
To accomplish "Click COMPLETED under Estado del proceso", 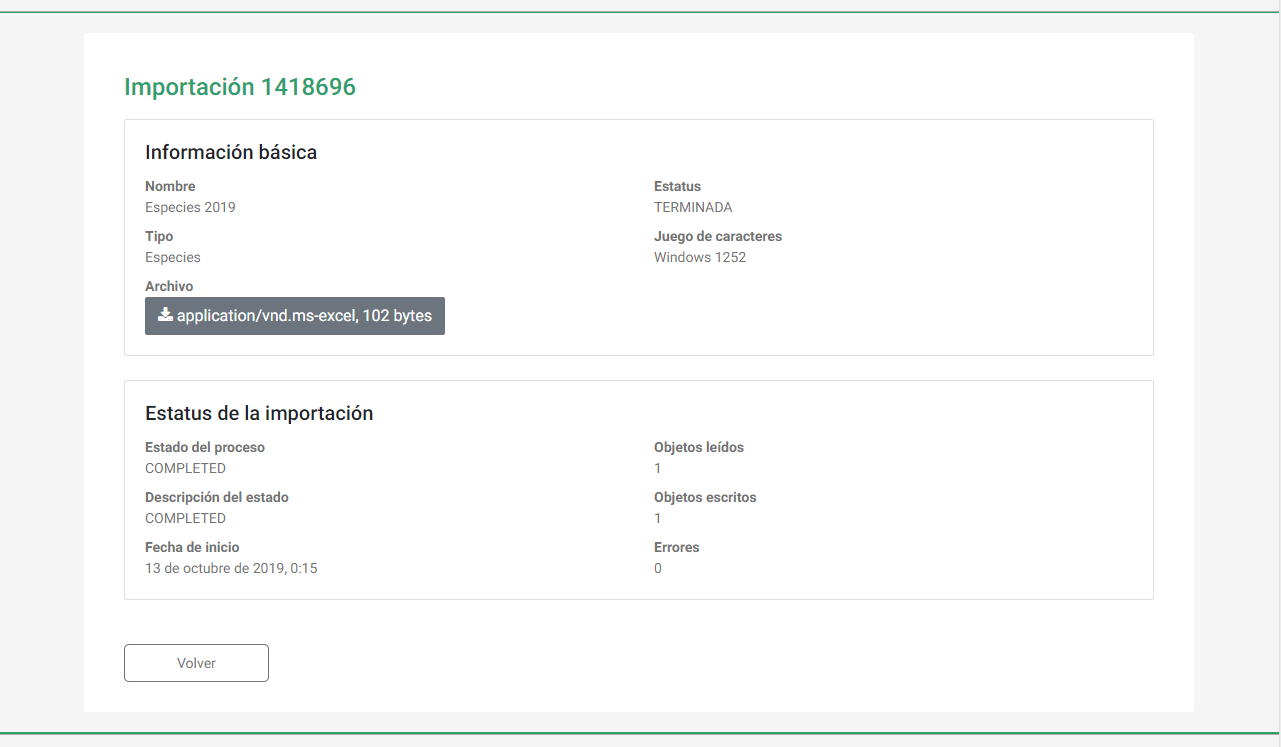I will pos(185,468).
